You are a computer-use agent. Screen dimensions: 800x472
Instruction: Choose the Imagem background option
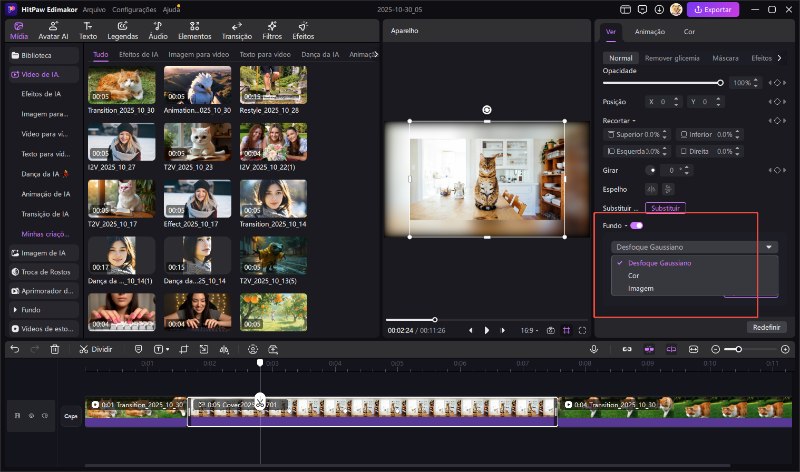tap(640, 288)
